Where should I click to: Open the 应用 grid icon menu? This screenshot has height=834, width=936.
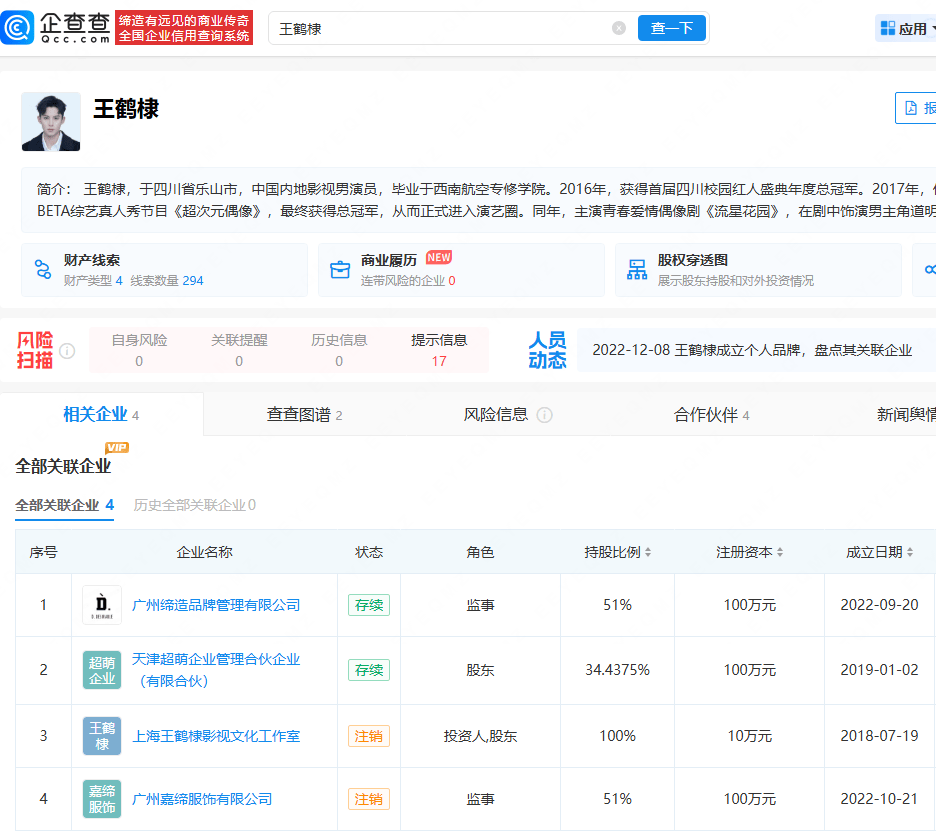click(x=888, y=28)
